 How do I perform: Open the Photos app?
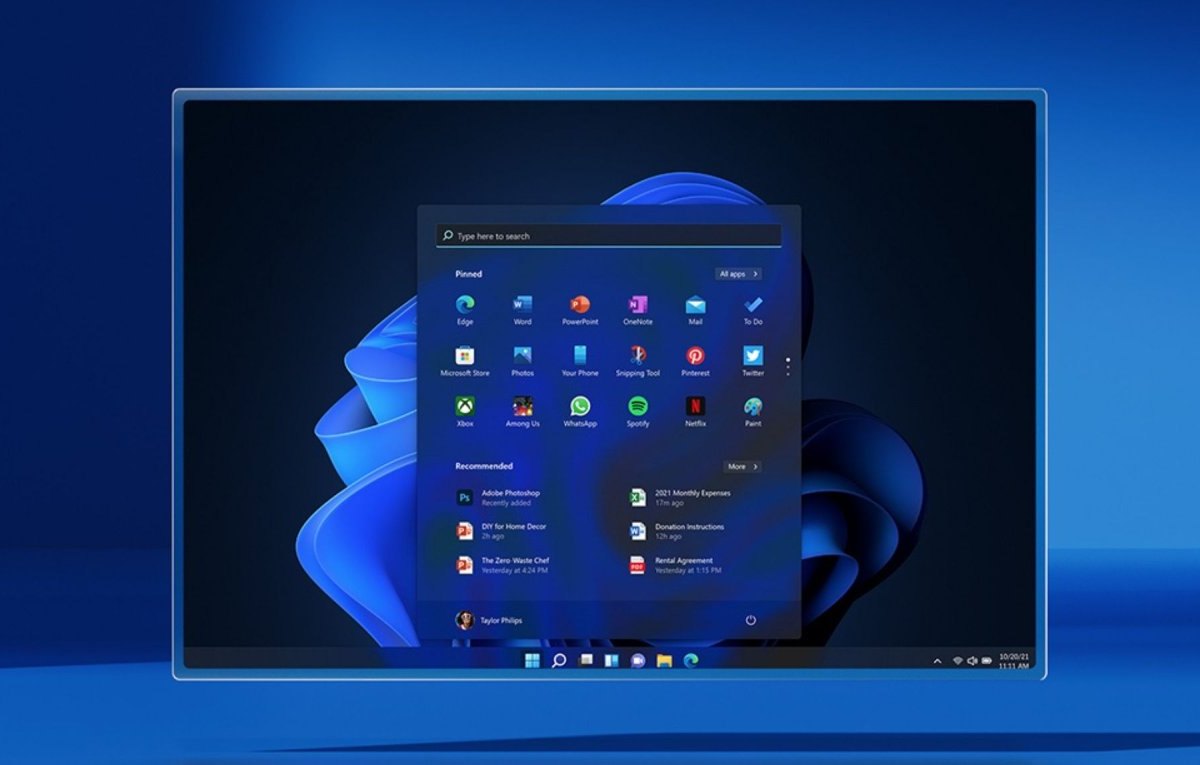tap(522, 361)
